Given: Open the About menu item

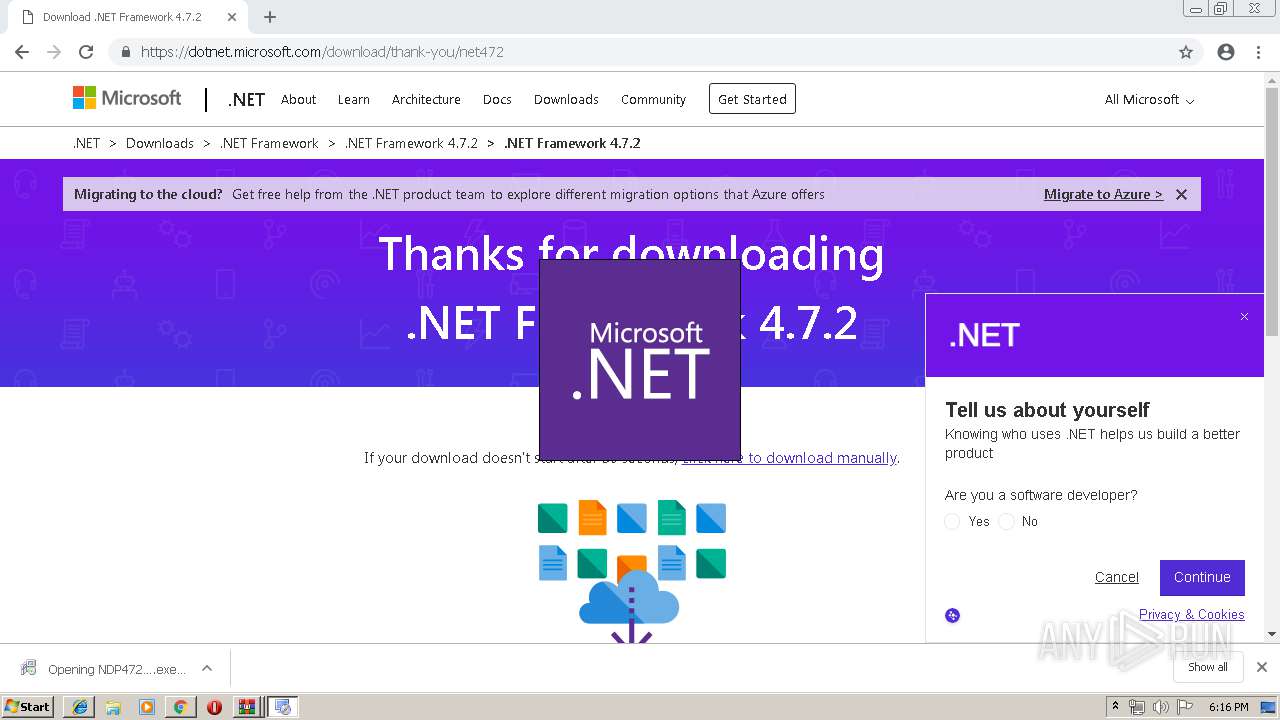Looking at the screenshot, I should pos(298,99).
